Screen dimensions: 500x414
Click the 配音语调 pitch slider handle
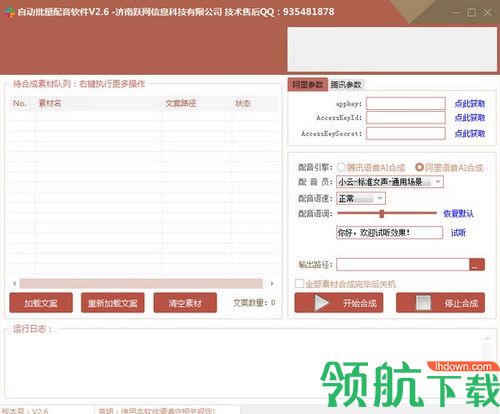pos(382,214)
